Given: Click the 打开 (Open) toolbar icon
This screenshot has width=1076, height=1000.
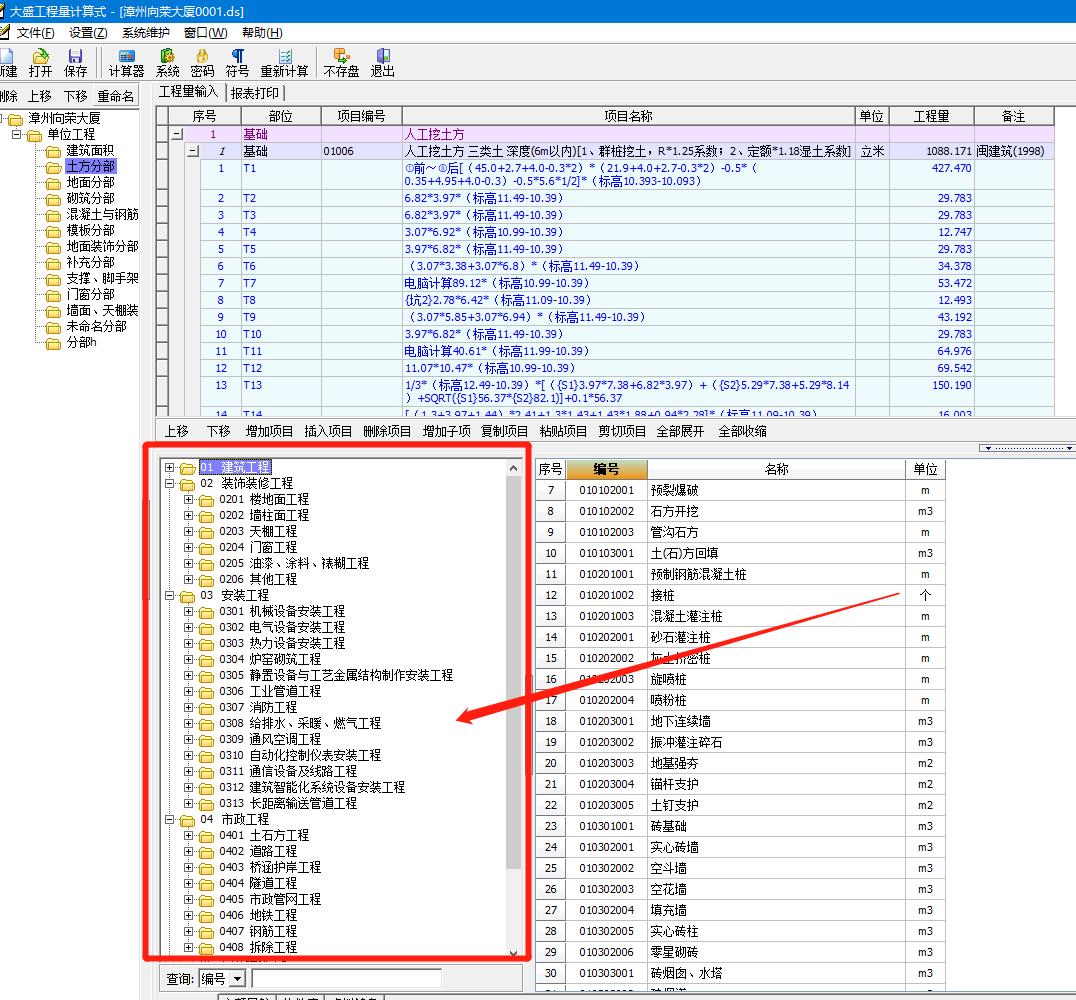Looking at the screenshot, I should [40, 62].
